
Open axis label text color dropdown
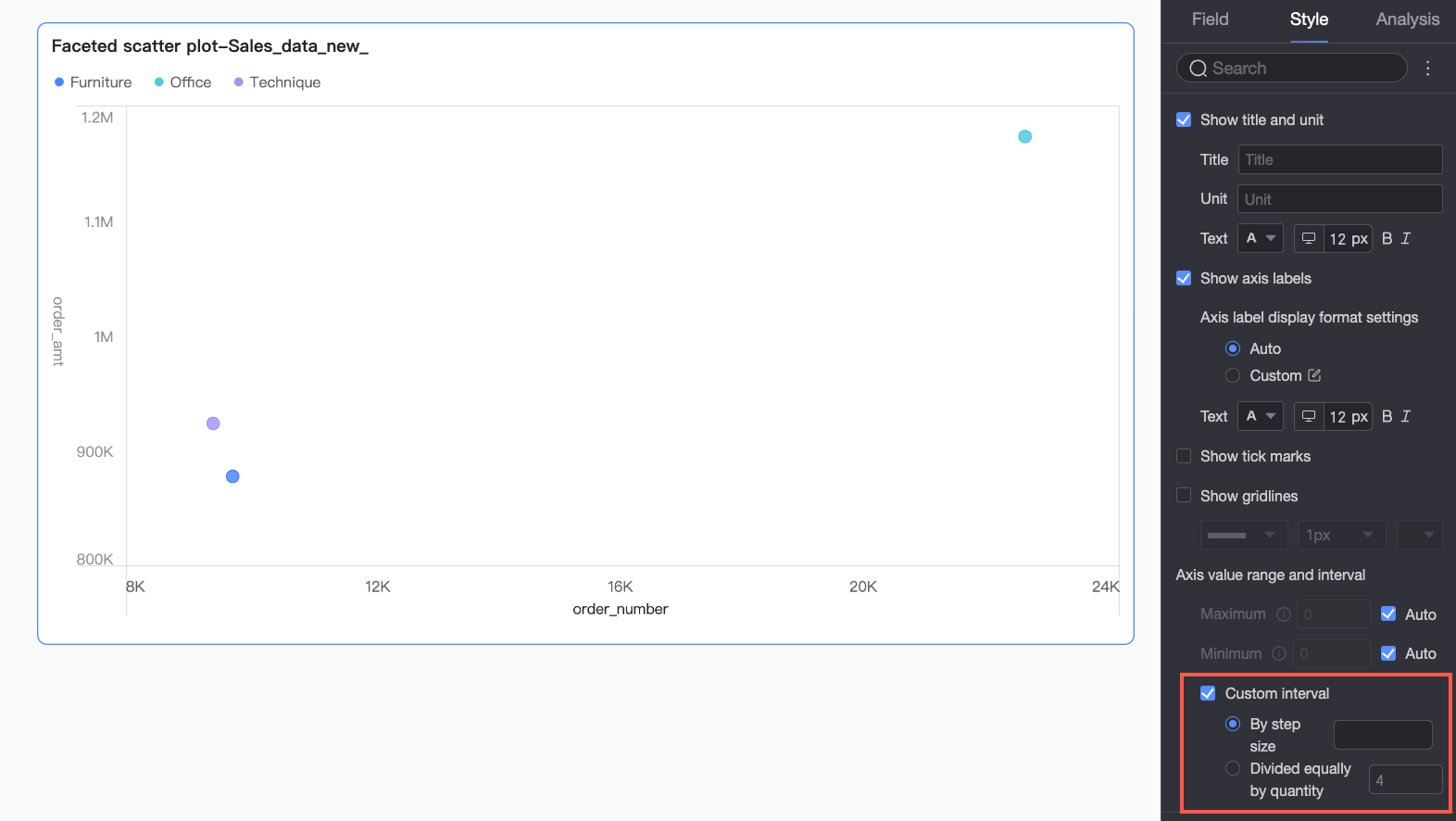[x=1261, y=416]
